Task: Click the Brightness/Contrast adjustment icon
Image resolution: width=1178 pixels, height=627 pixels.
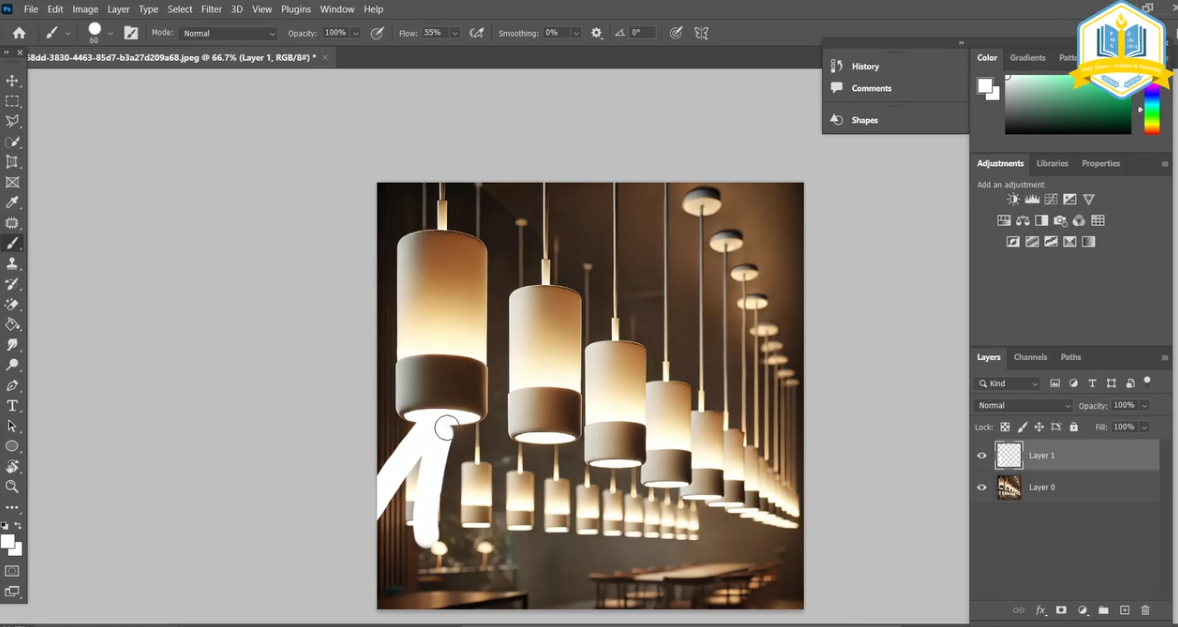Action: tap(1013, 200)
